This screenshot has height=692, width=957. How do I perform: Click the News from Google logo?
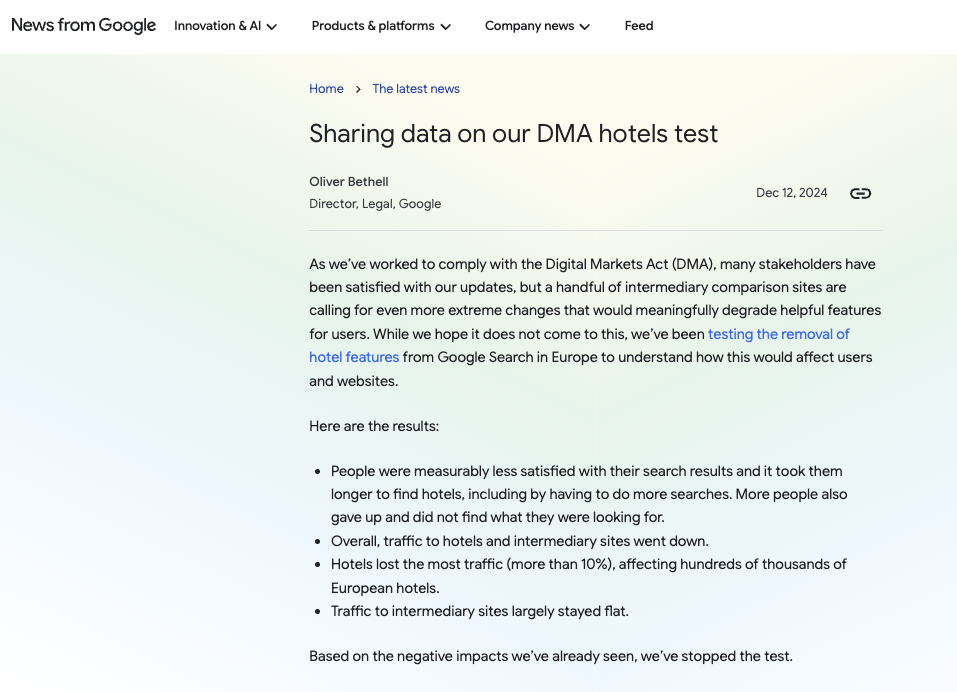(x=84, y=26)
